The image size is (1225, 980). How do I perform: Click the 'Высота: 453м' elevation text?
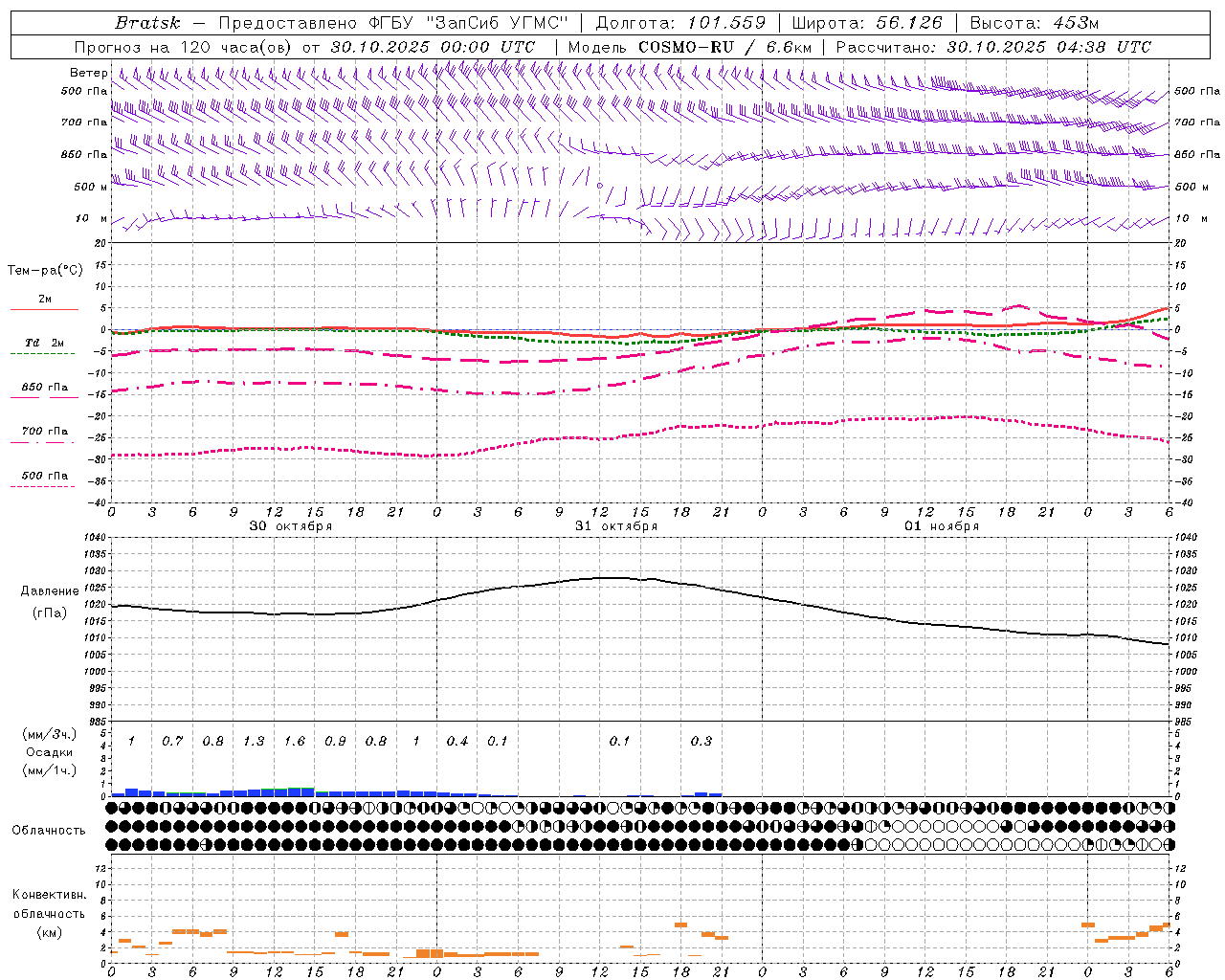coord(1035,23)
